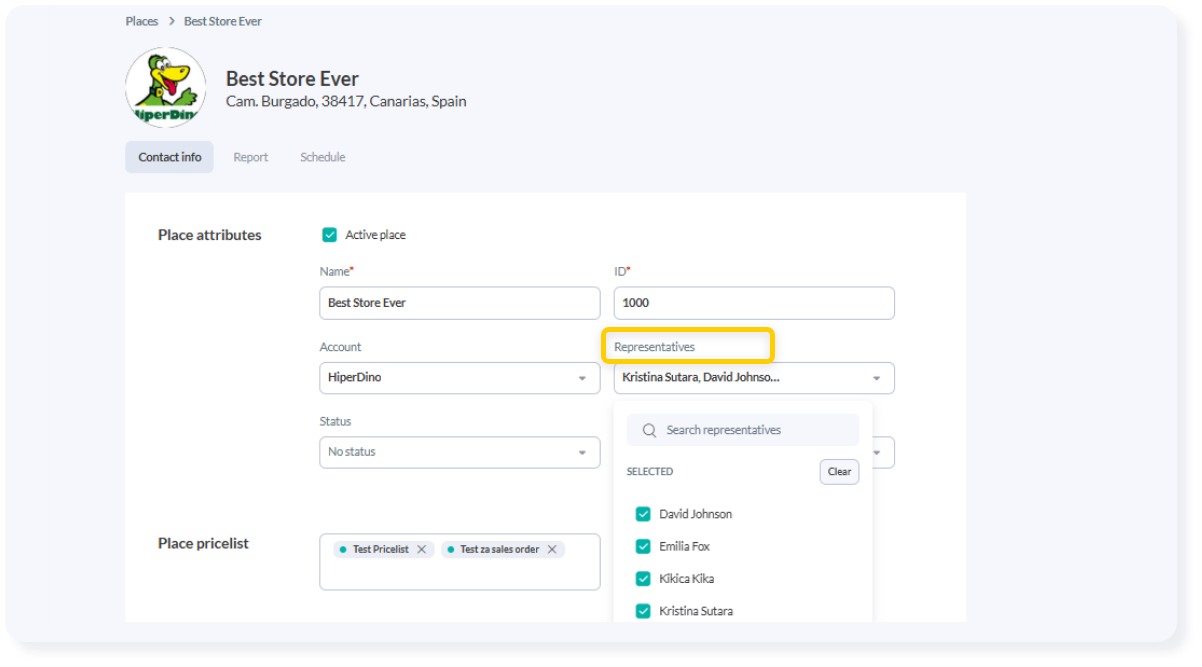1202x667 pixels.
Task: Collapse the Representatives dropdown
Action: click(x=876, y=378)
